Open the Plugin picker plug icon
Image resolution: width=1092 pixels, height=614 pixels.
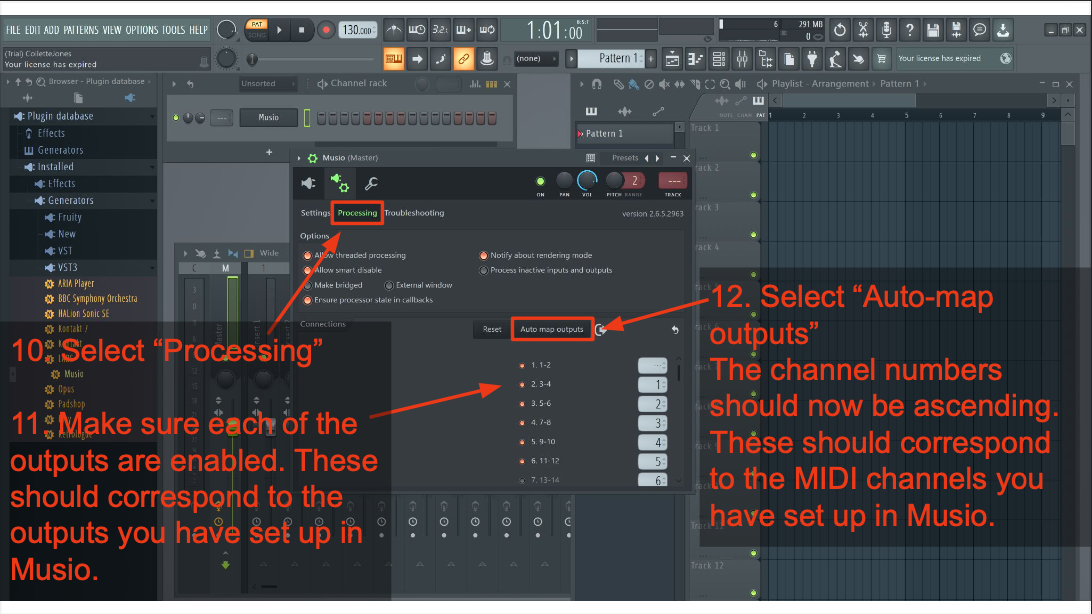[x=812, y=59]
